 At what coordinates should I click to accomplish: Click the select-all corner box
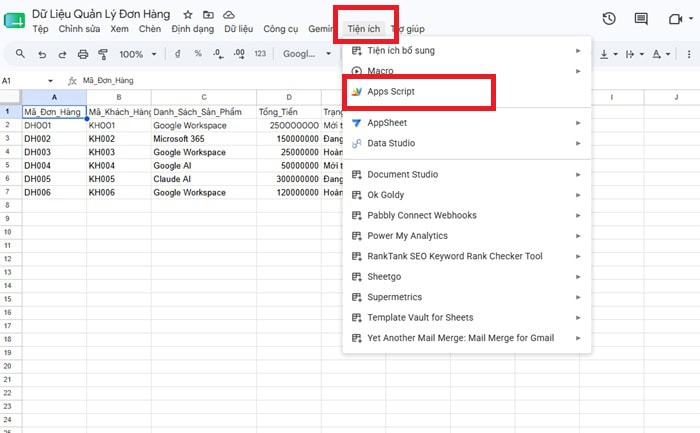(10, 97)
